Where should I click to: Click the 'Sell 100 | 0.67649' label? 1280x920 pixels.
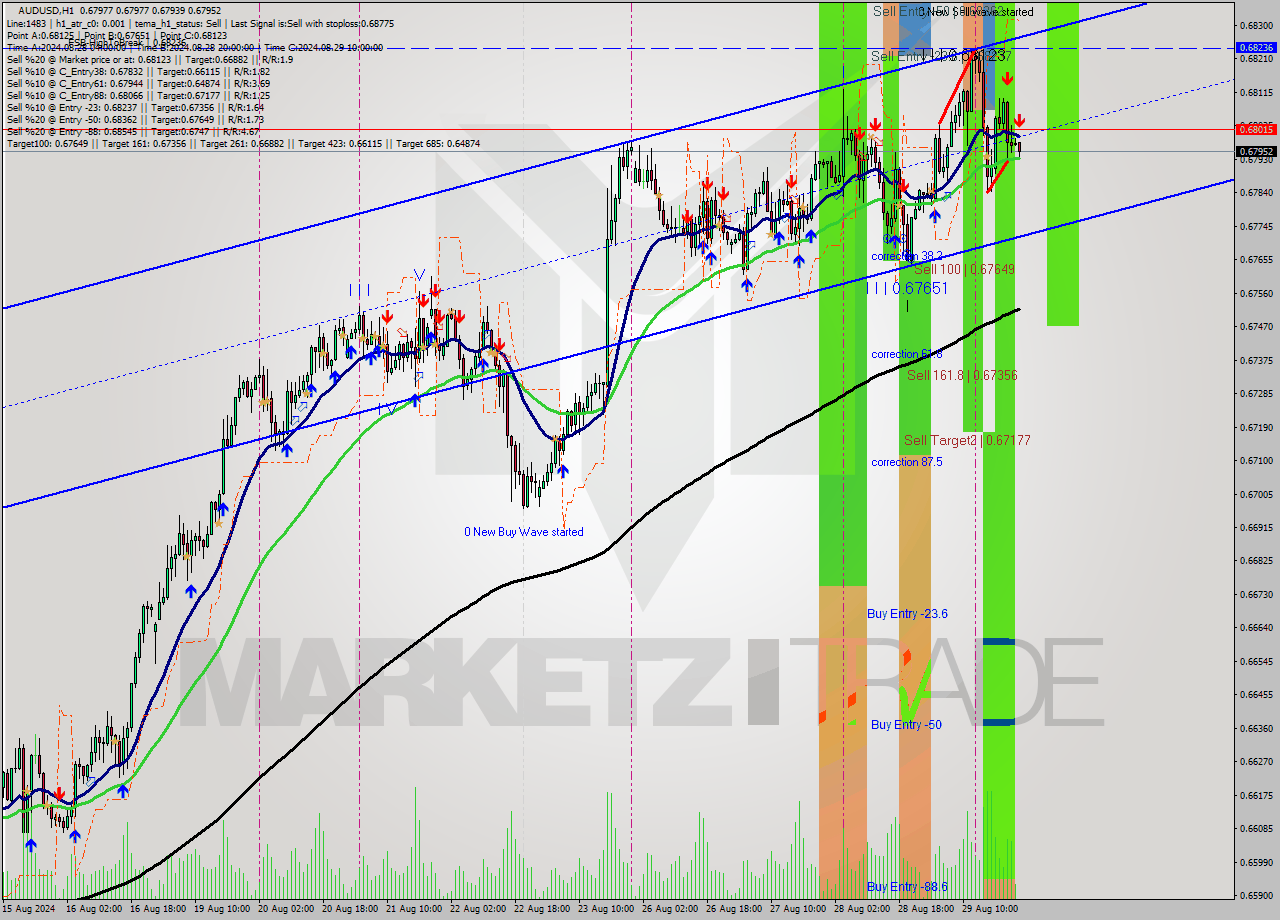(964, 269)
